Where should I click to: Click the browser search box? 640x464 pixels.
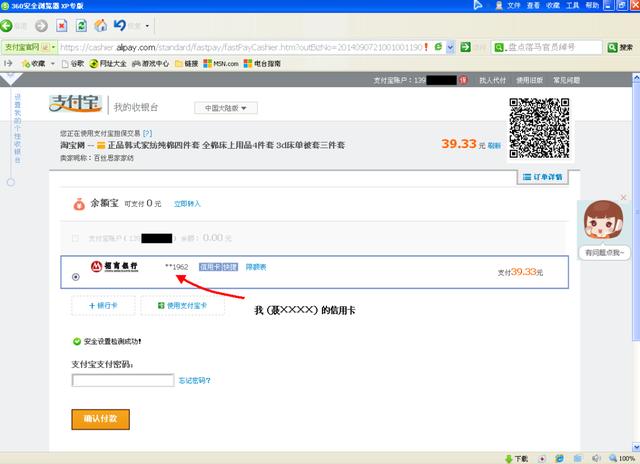[553, 47]
